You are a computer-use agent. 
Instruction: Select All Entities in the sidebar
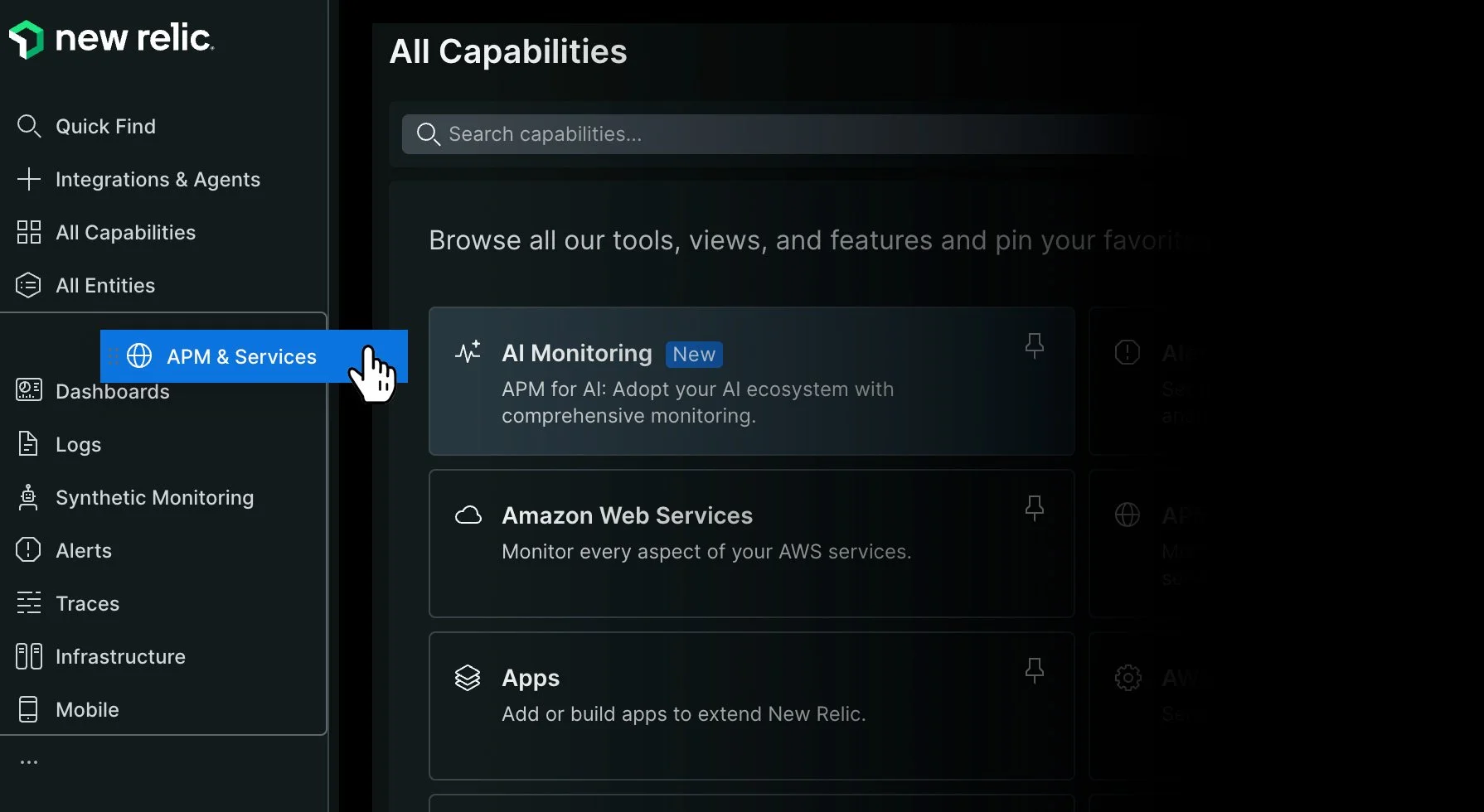pos(104,285)
